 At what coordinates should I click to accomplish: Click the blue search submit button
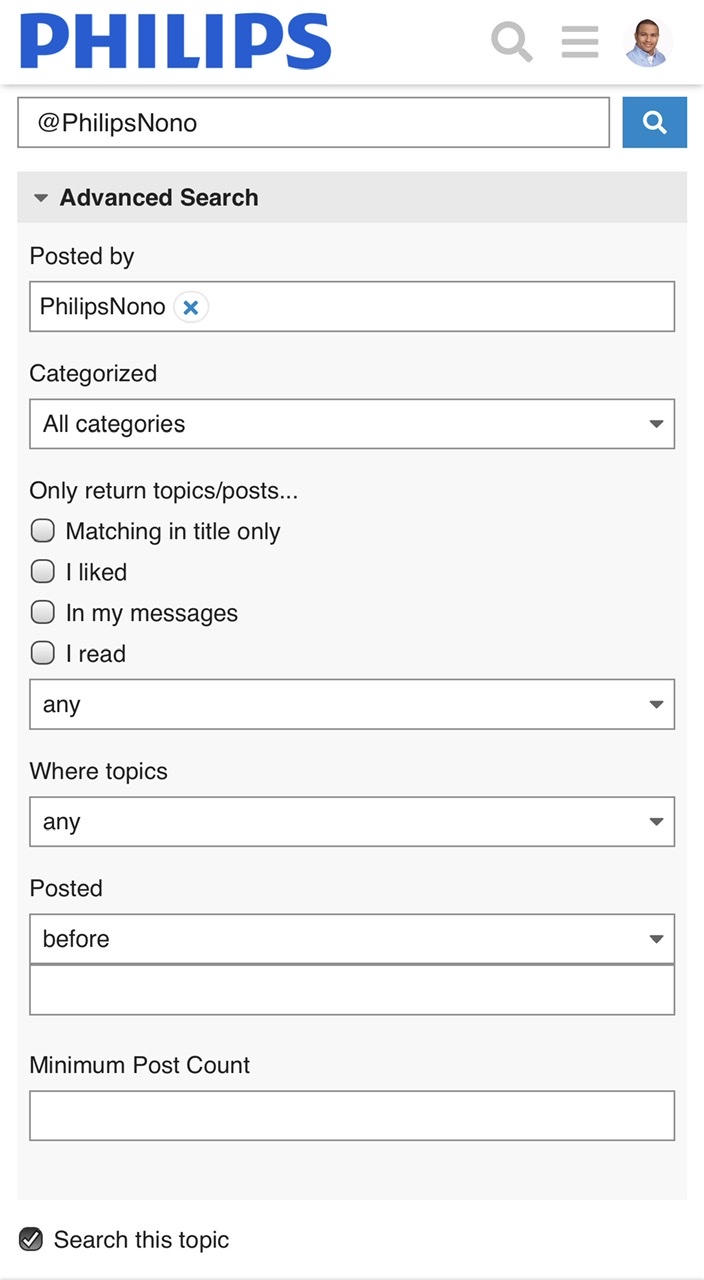point(654,122)
